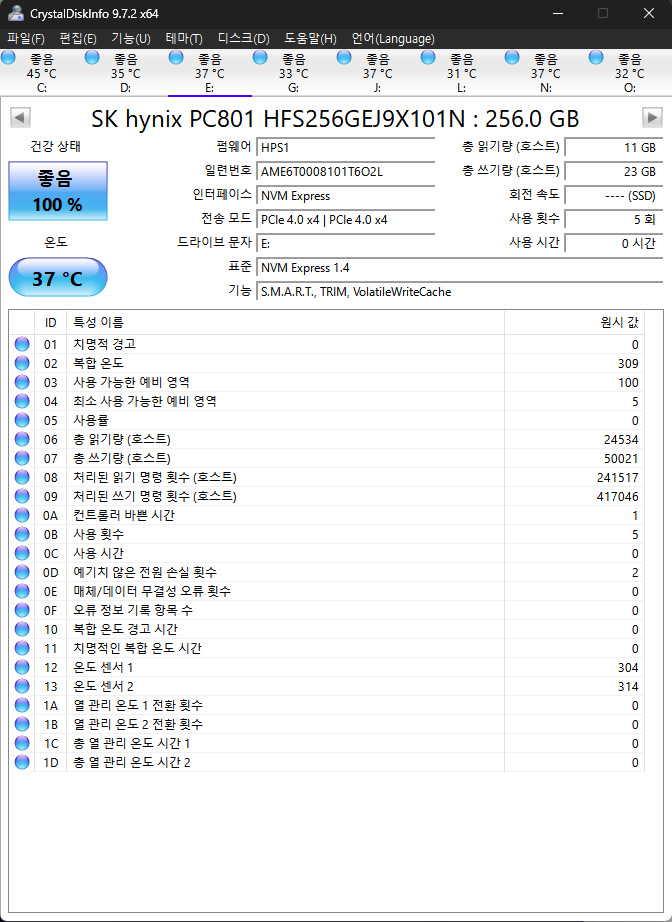
Task: Open the 디스크(D) menu
Action: 243,39
